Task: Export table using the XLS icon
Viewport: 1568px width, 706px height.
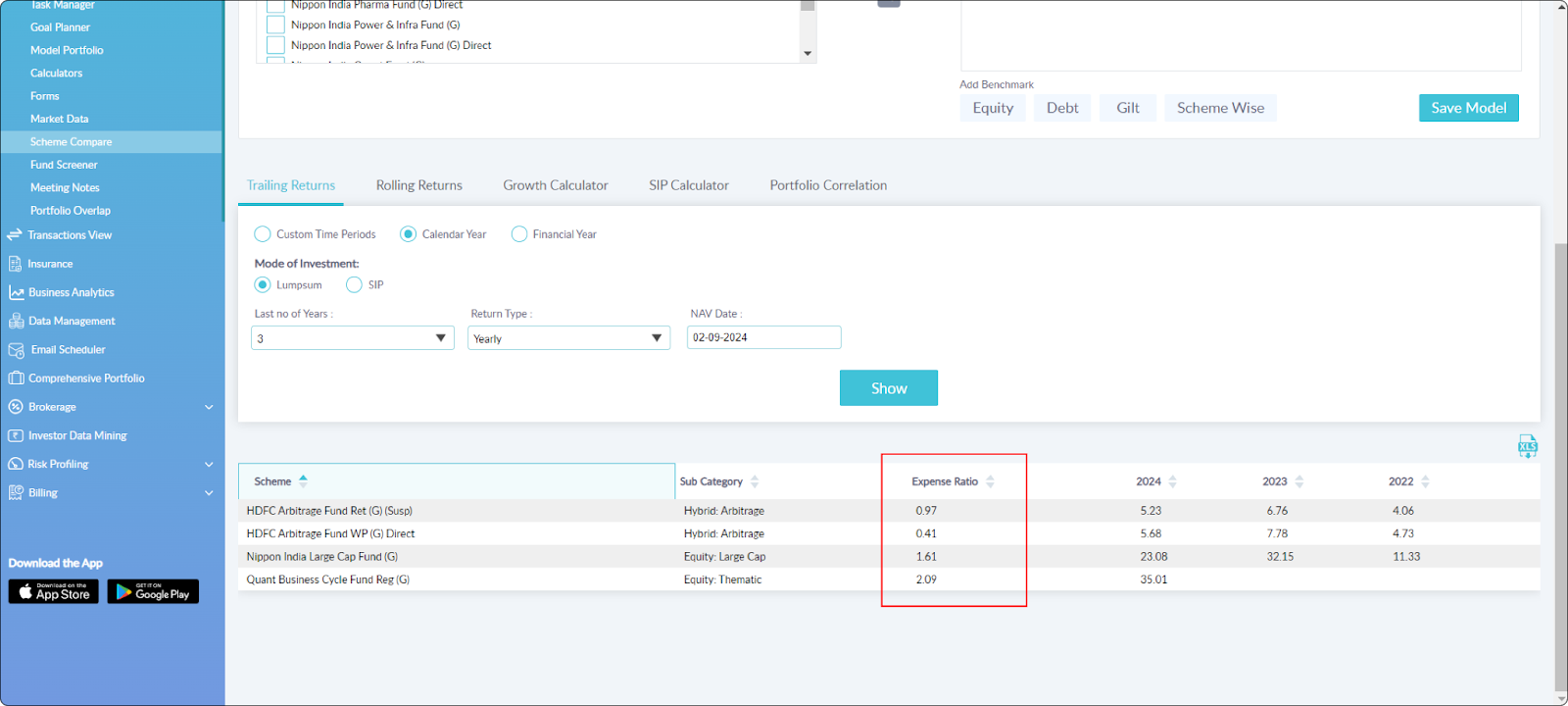Action: tap(1527, 447)
